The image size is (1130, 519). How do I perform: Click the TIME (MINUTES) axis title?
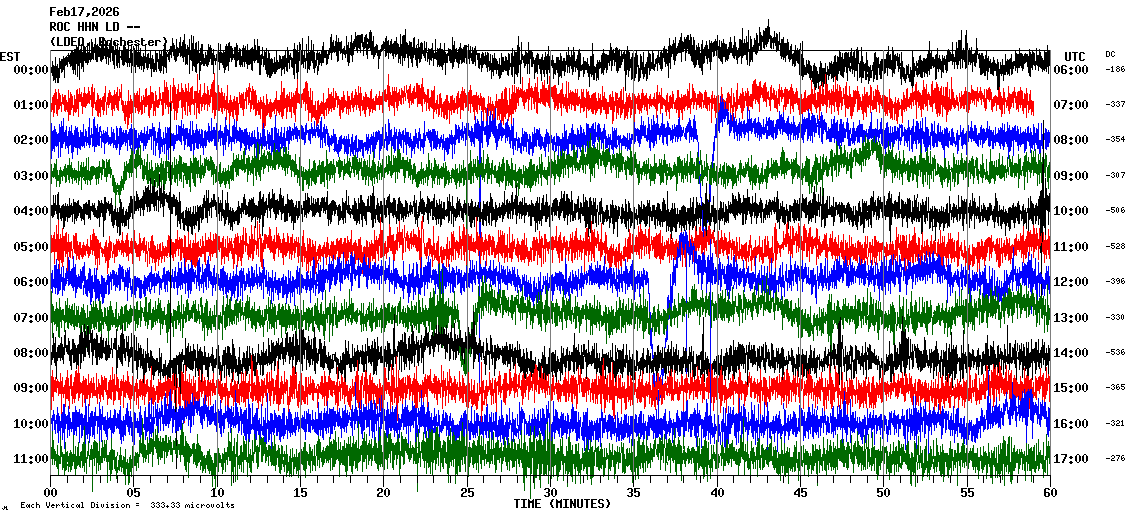click(x=562, y=503)
